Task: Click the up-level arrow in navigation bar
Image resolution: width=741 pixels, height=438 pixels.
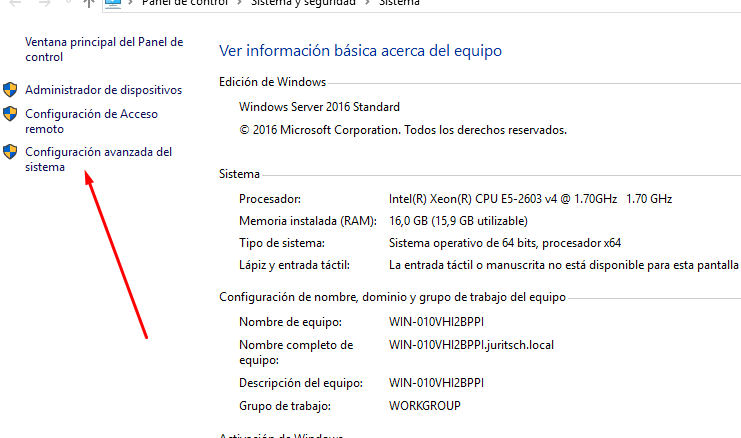Action: pyautogui.click(x=89, y=3)
